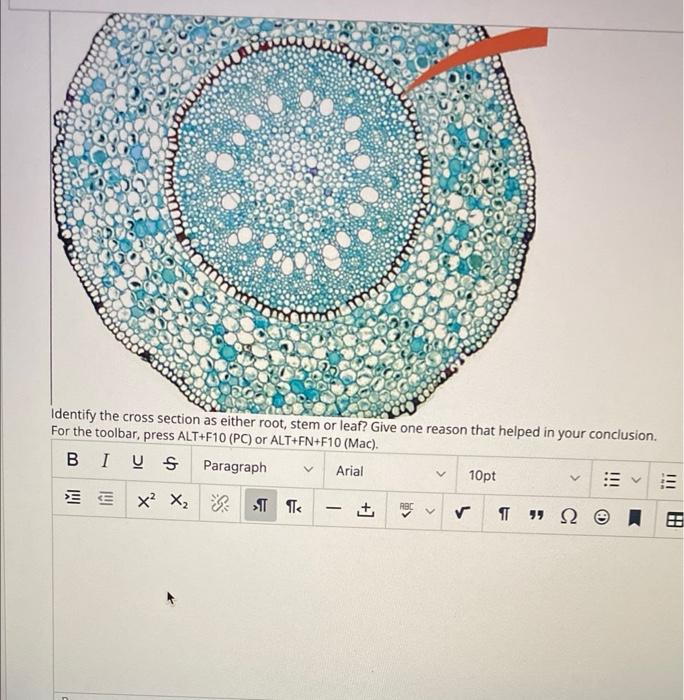Click the root cross-section image
The height and width of the screenshot is (700, 684).
tap(295, 214)
